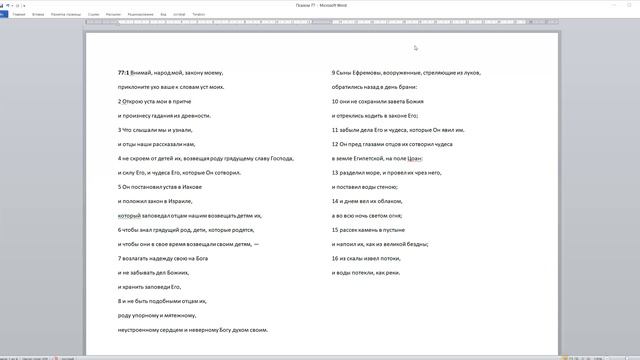
Task: Click line 'приклоните ухо ваше к словам уст моих'
Action: pyautogui.click(x=171, y=87)
